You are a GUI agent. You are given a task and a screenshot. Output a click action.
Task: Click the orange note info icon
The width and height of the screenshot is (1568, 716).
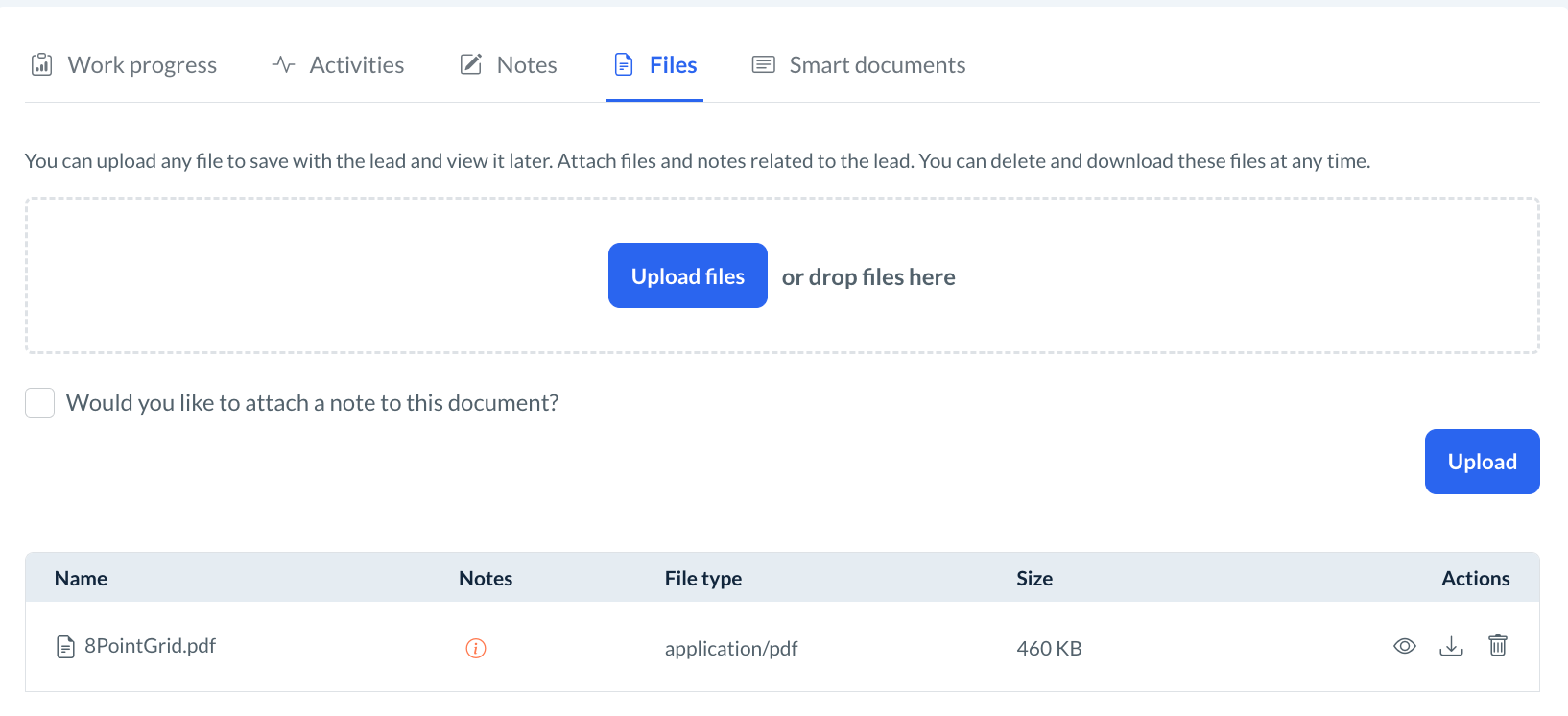(x=476, y=649)
